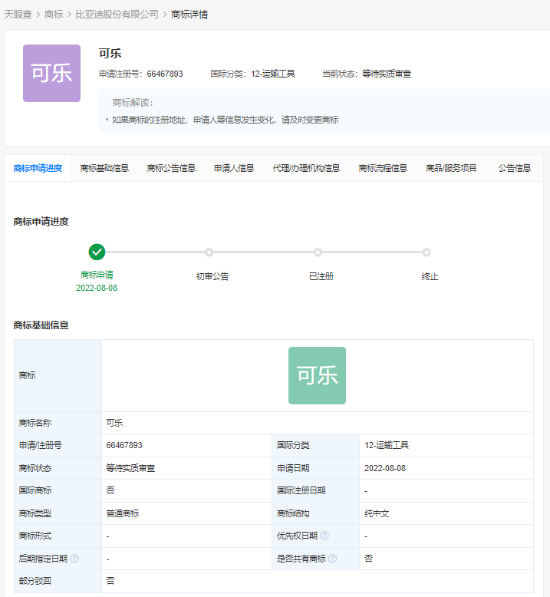Click 普通商标 in the 商标类型 row

click(123, 513)
